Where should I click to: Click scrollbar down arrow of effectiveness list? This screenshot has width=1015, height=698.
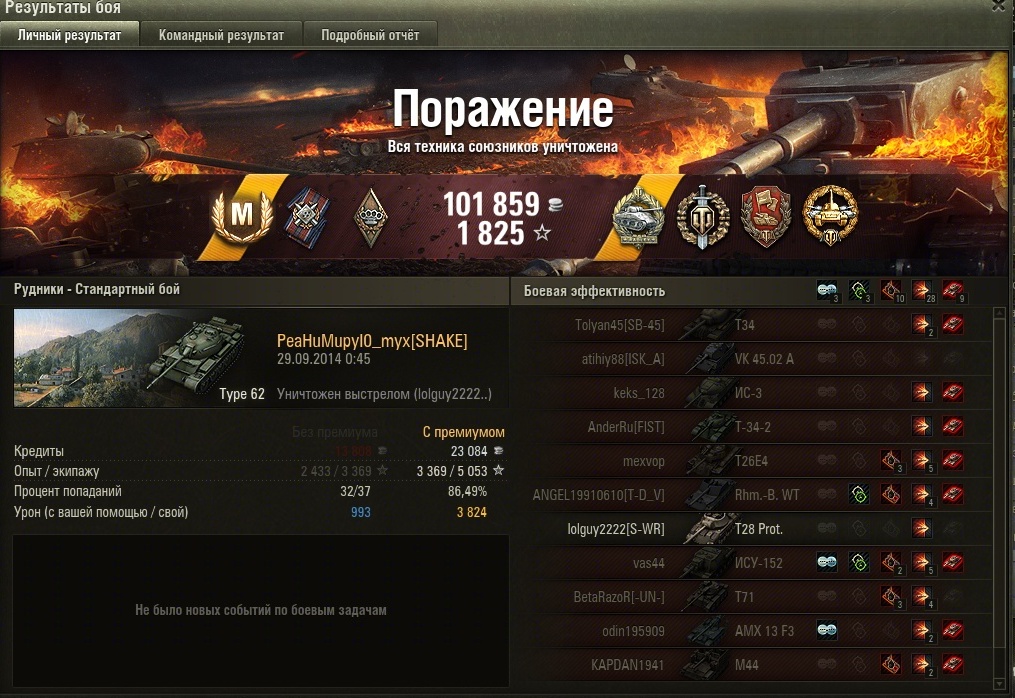click(x=999, y=682)
